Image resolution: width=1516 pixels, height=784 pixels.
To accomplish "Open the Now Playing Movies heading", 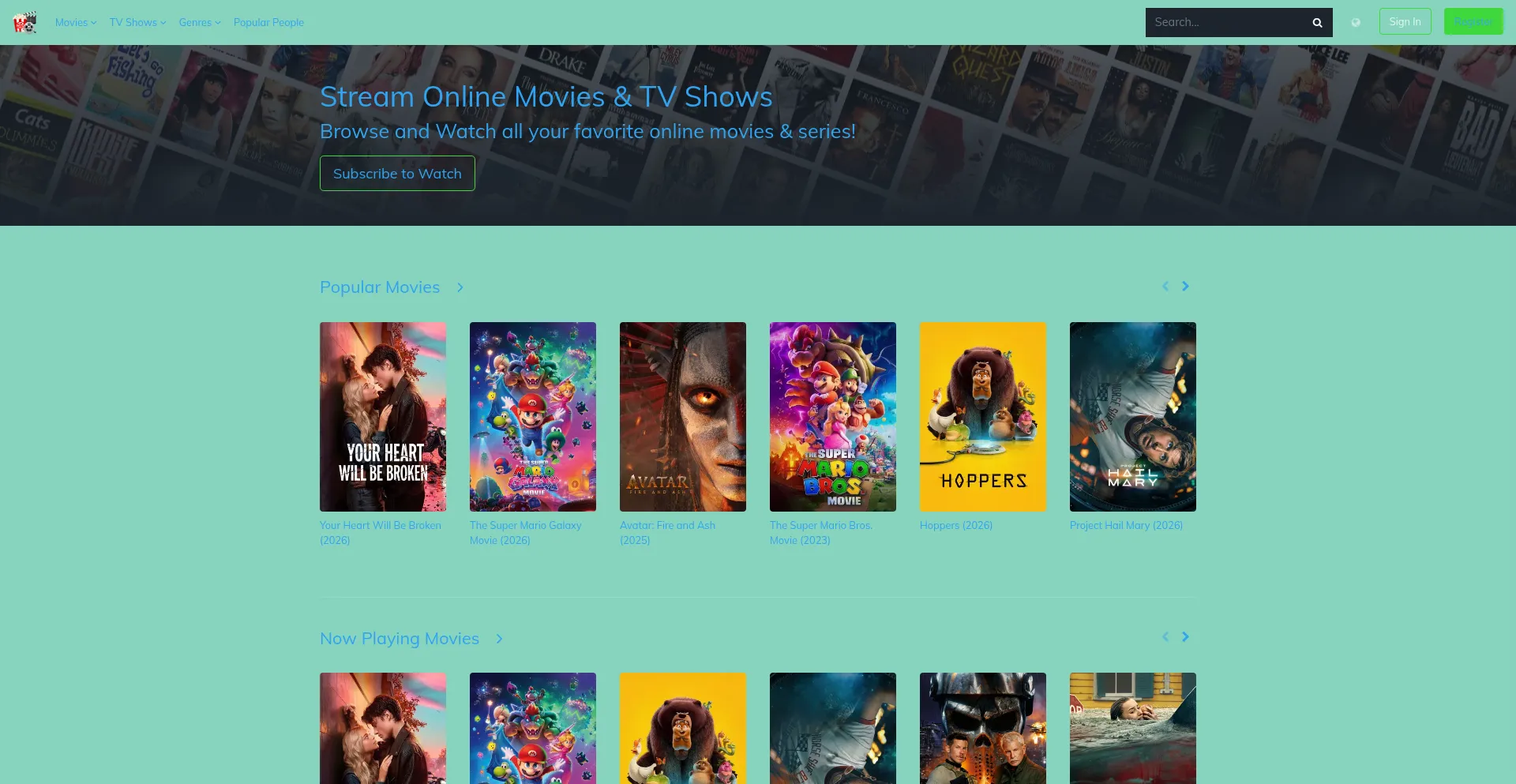I will point(400,639).
